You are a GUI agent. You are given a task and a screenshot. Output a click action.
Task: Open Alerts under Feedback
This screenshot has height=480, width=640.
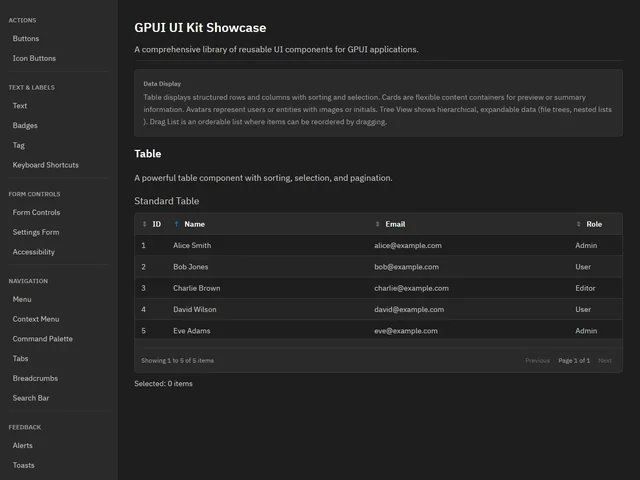(22, 445)
